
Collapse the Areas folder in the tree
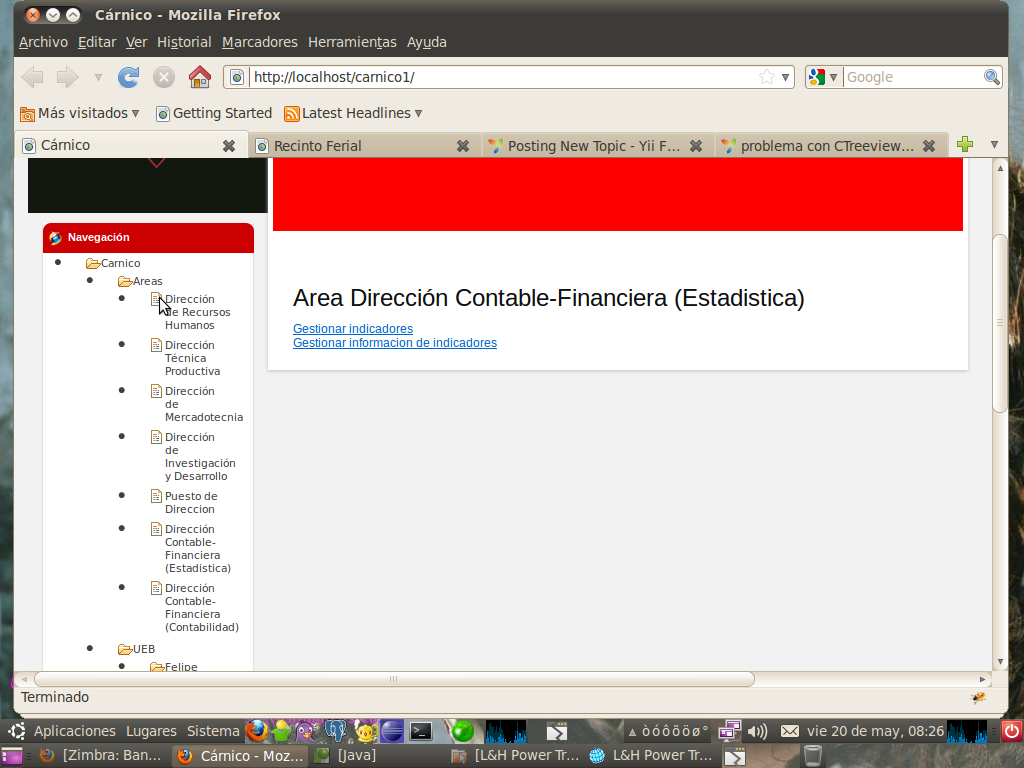click(125, 282)
